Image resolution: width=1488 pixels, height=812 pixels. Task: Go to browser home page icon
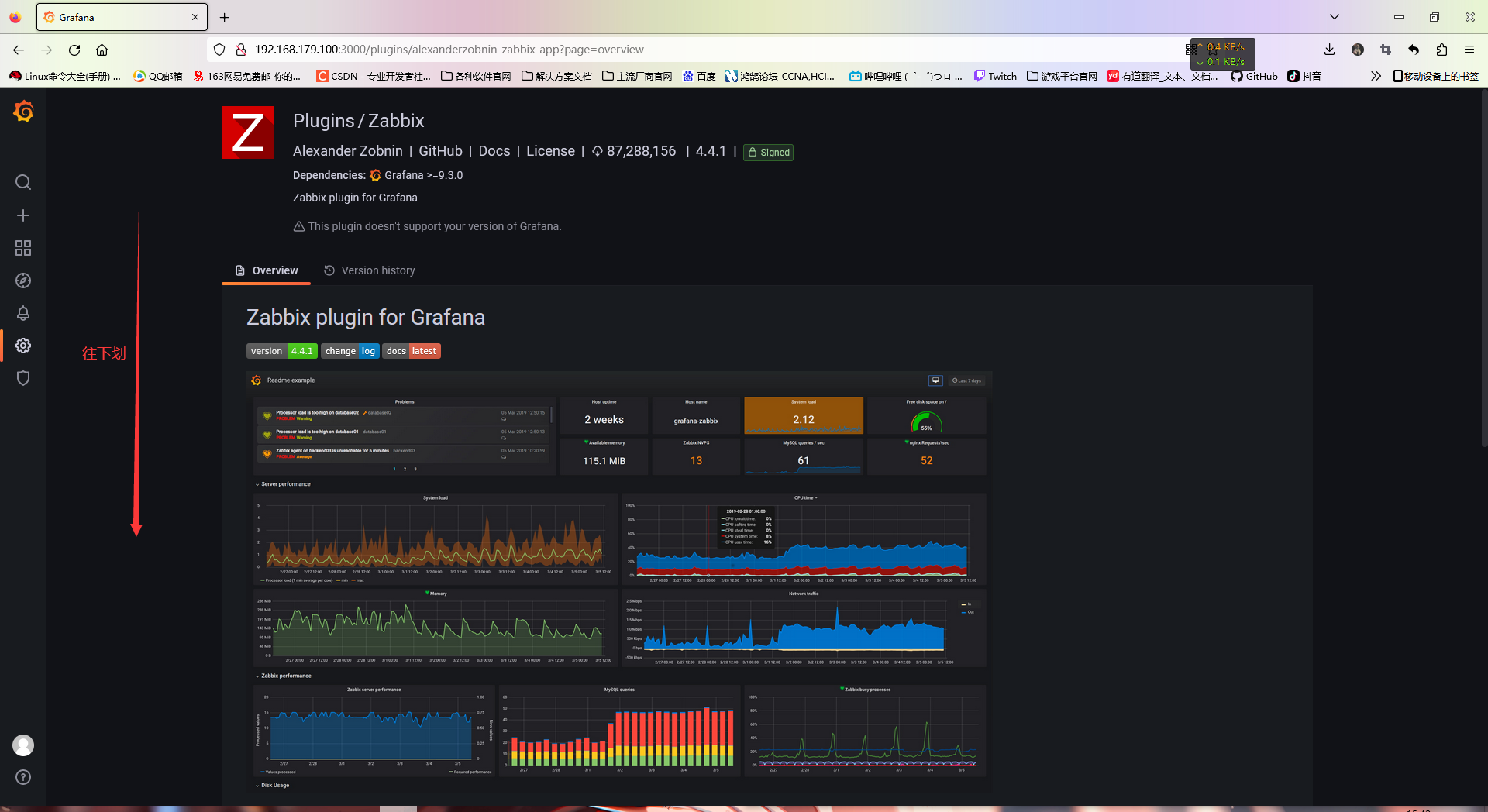point(102,50)
